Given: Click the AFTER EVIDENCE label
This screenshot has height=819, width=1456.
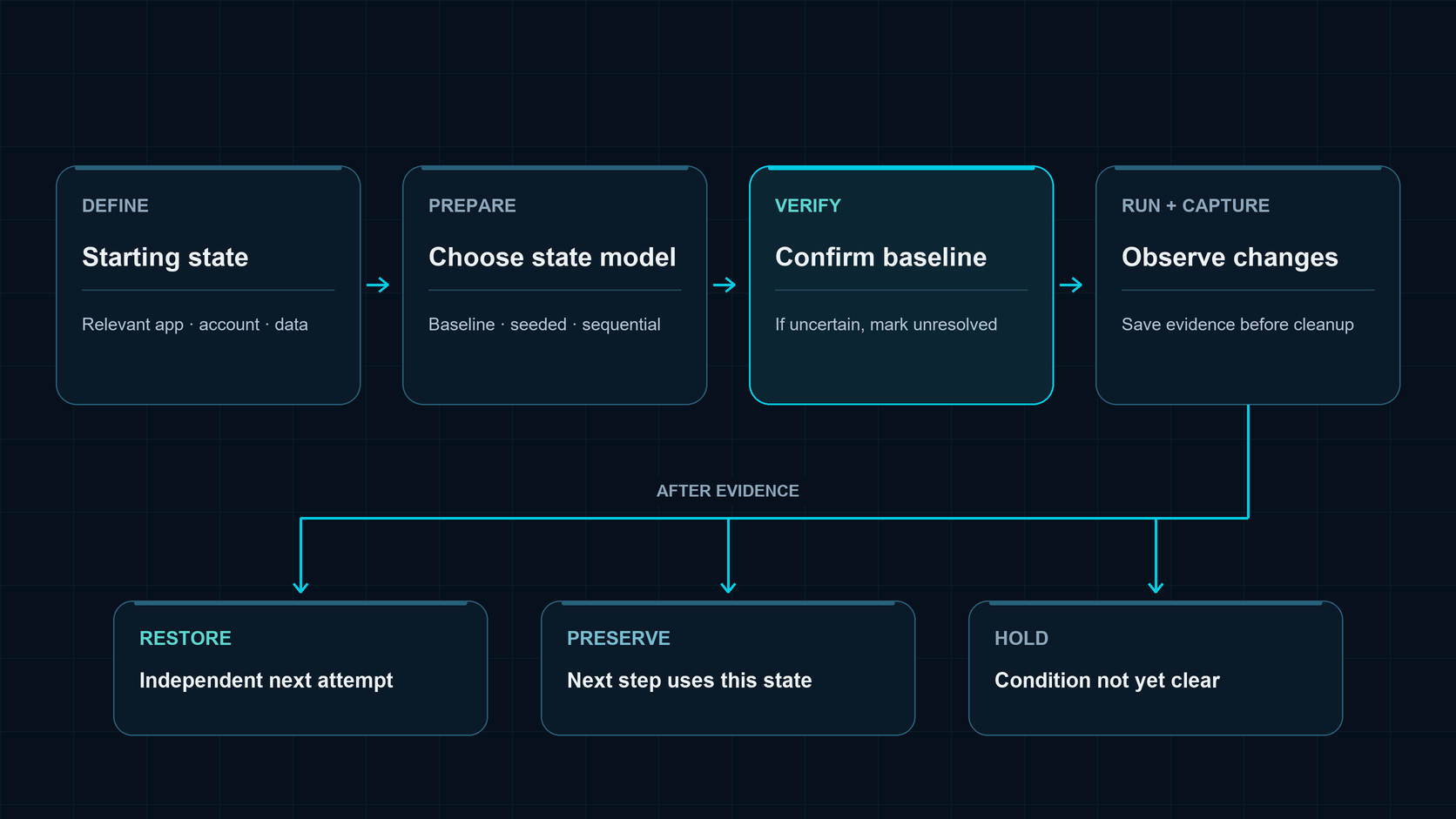Looking at the screenshot, I should [727, 491].
